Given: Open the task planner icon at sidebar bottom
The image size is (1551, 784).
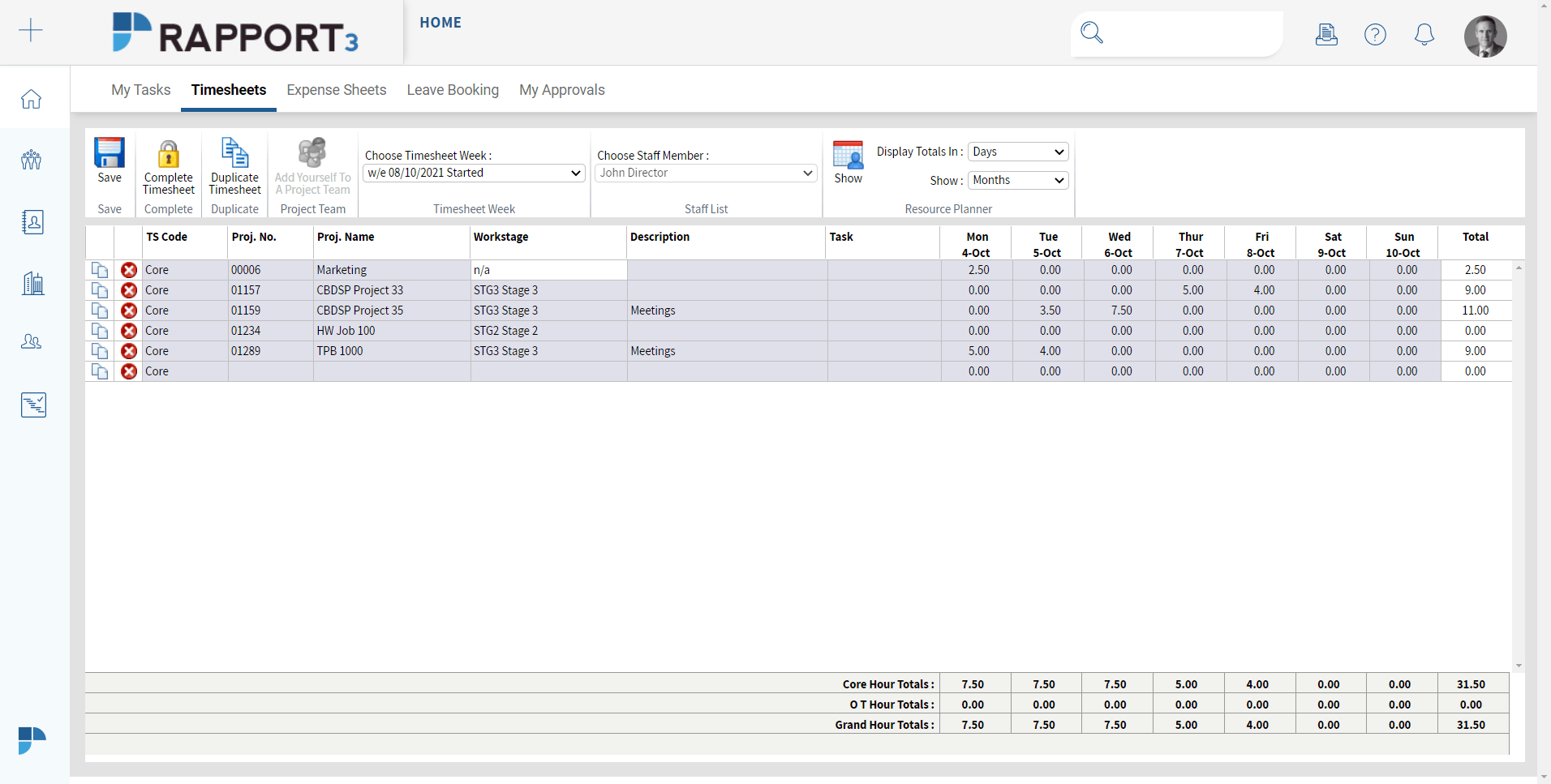Looking at the screenshot, I should [x=33, y=404].
